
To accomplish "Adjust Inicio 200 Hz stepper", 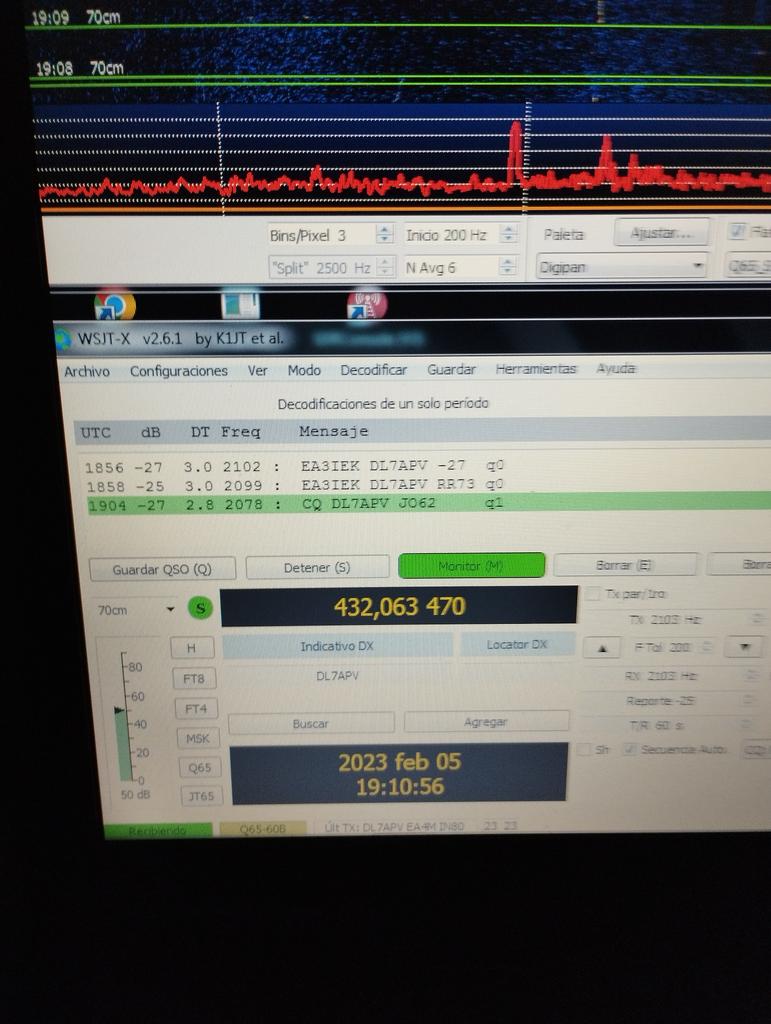I will pyautogui.click(x=509, y=234).
